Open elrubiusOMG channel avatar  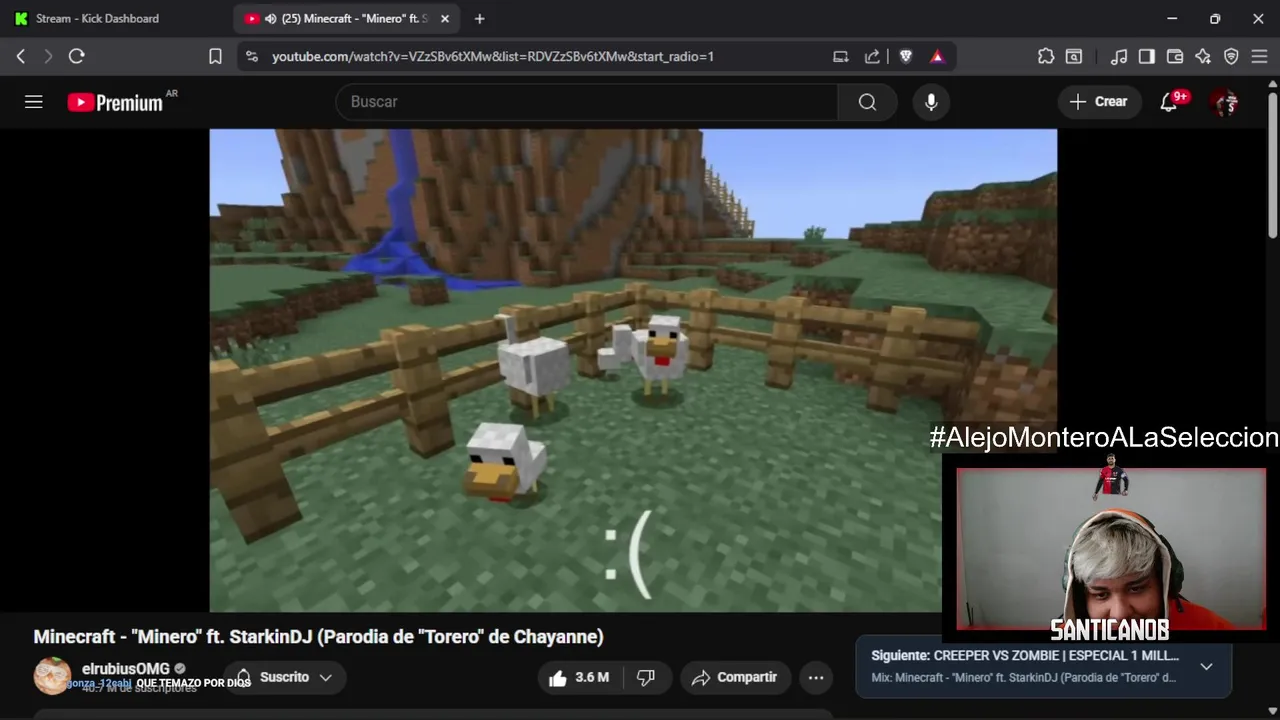[x=52, y=677]
